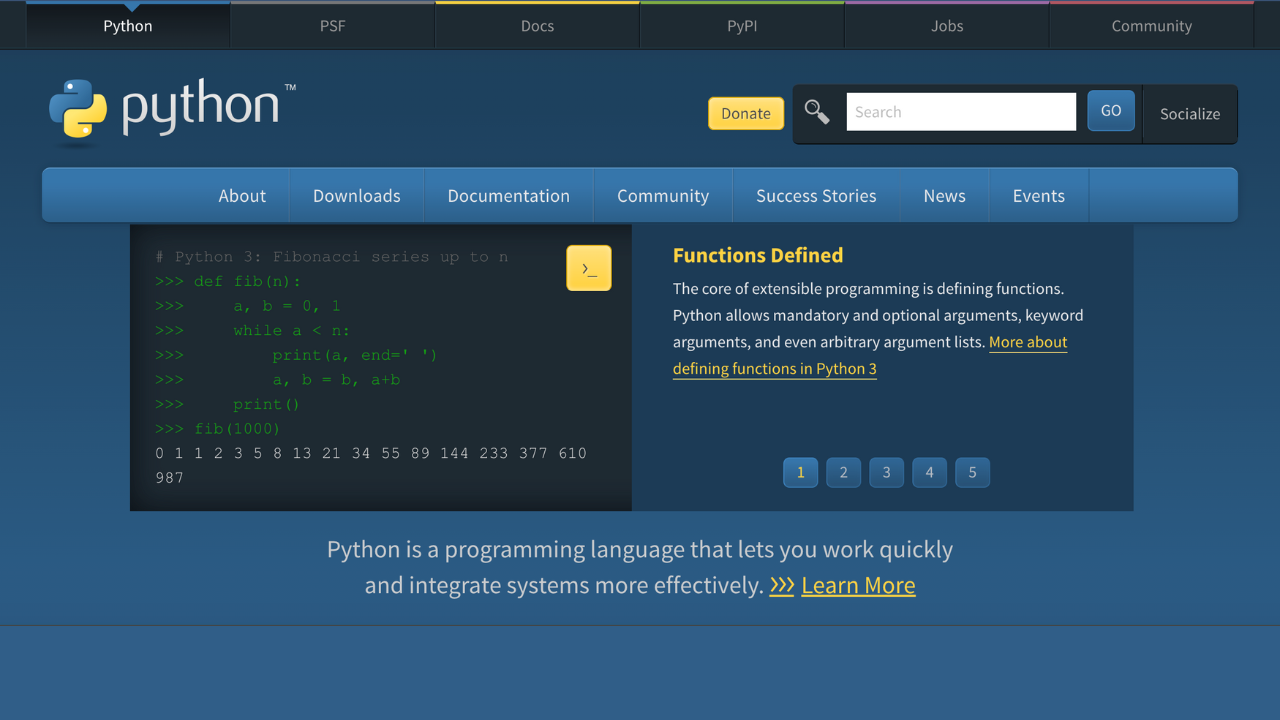Click the magnifying glass search icon

tap(817, 112)
